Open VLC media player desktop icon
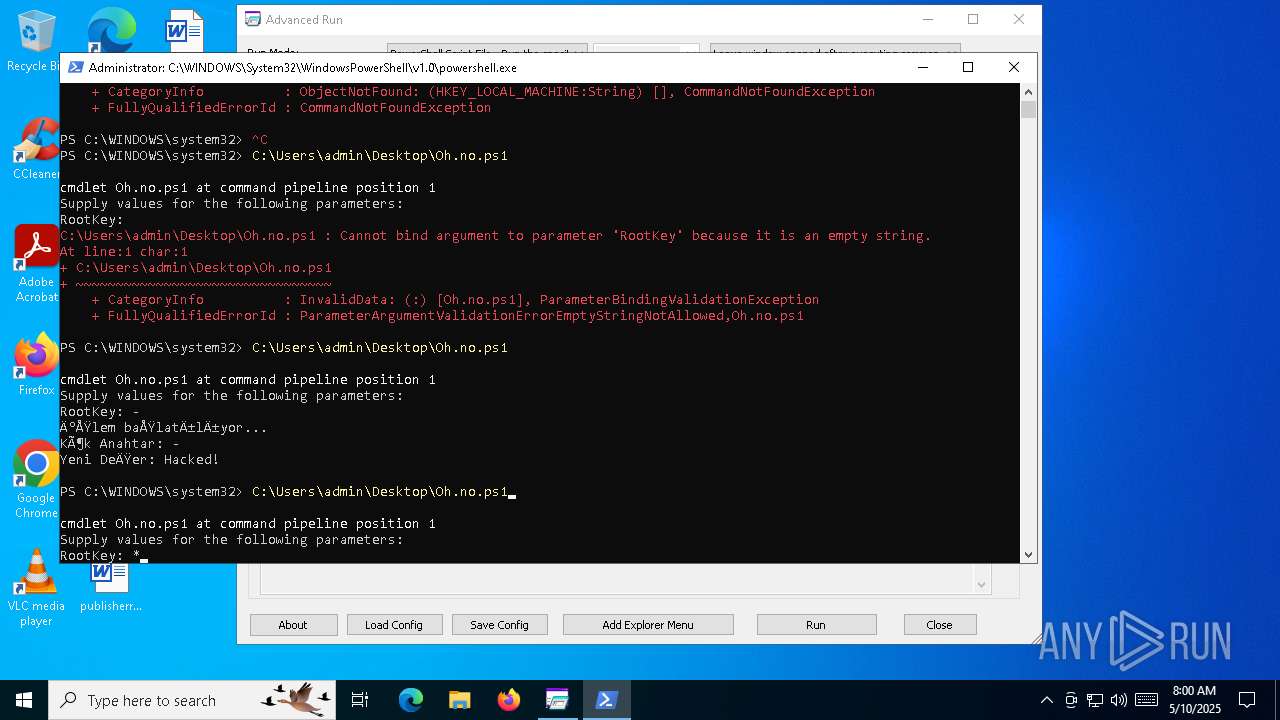This screenshot has width=1280, height=720. tap(36, 589)
